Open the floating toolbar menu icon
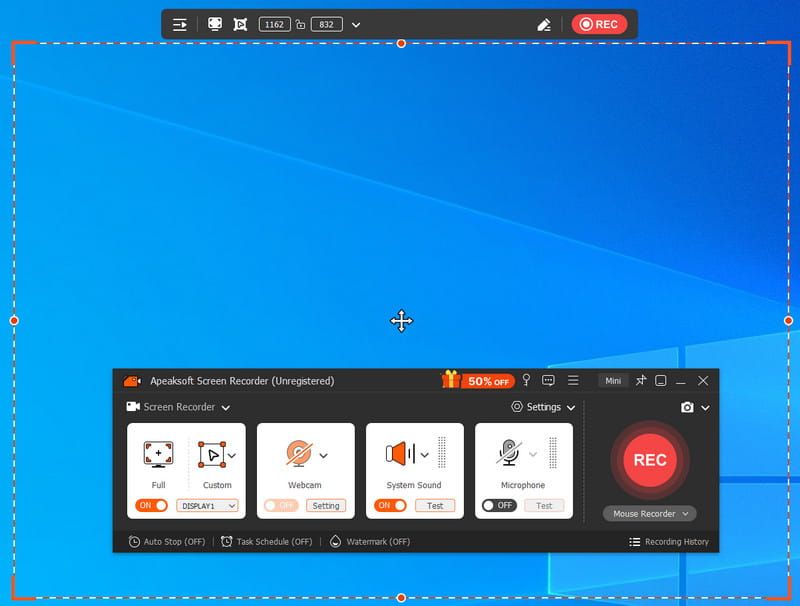The width and height of the screenshot is (800, 606). (x=180, y=24)
